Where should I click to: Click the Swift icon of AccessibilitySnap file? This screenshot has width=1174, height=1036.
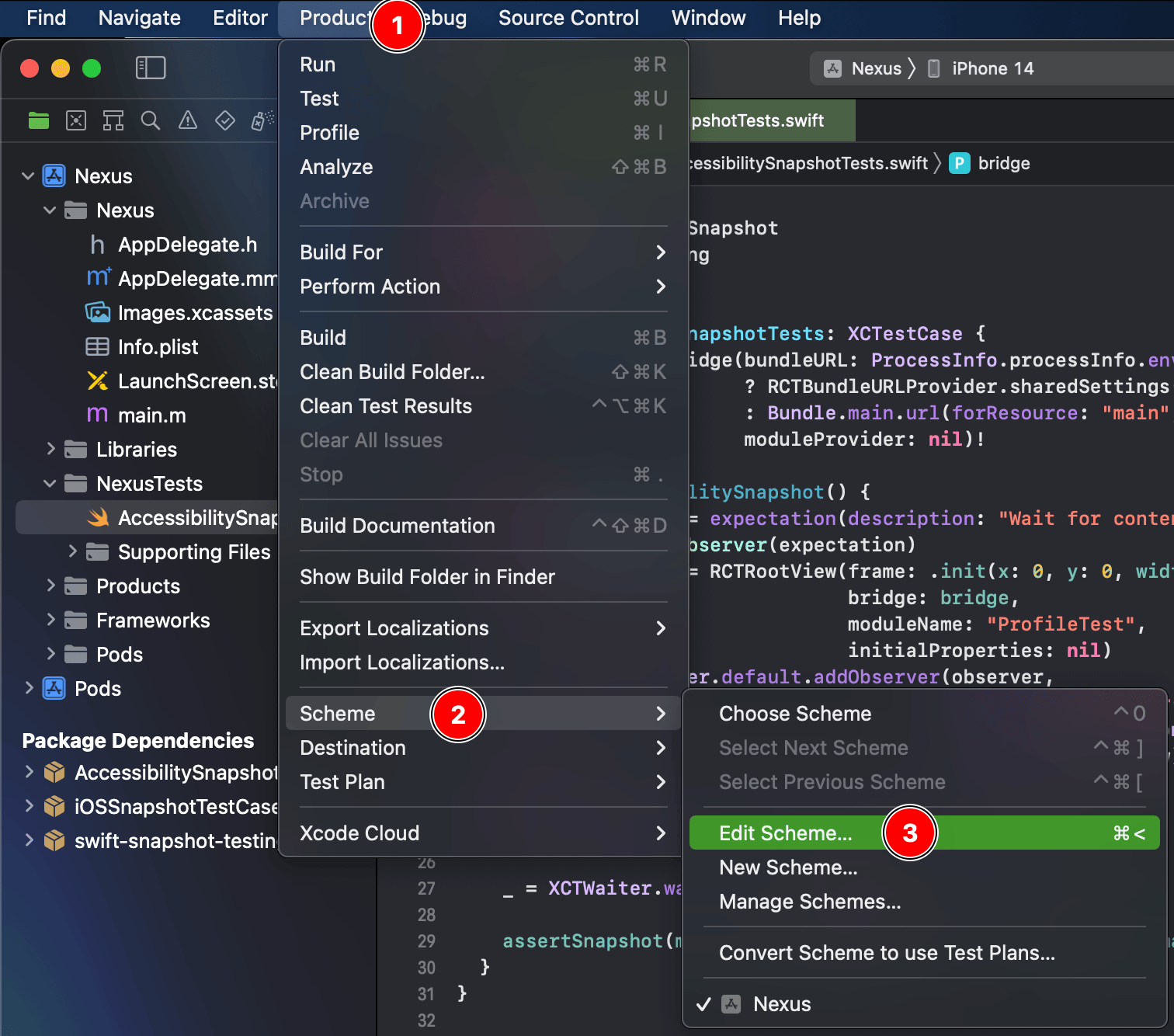click(98, 518)
